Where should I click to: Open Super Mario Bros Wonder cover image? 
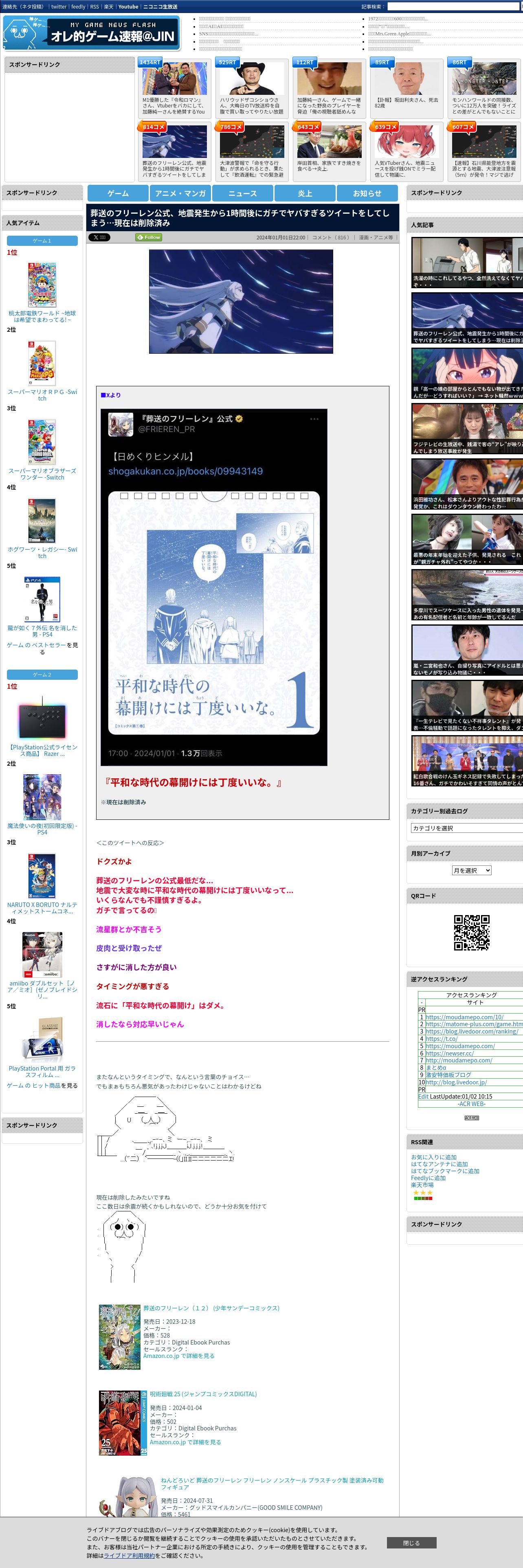pos(42,442)
